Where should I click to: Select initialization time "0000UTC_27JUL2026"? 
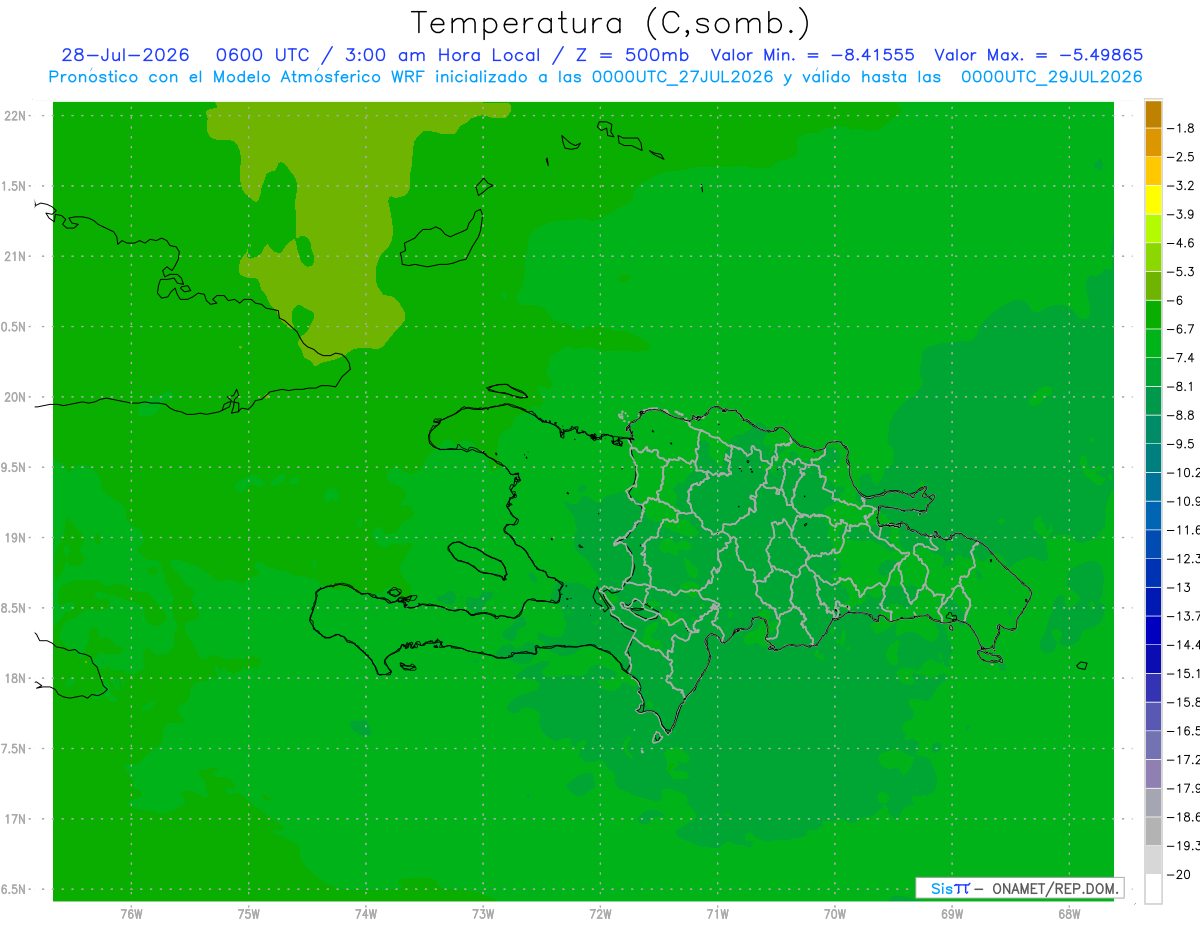pyautogui.click(x=683, y=77)
